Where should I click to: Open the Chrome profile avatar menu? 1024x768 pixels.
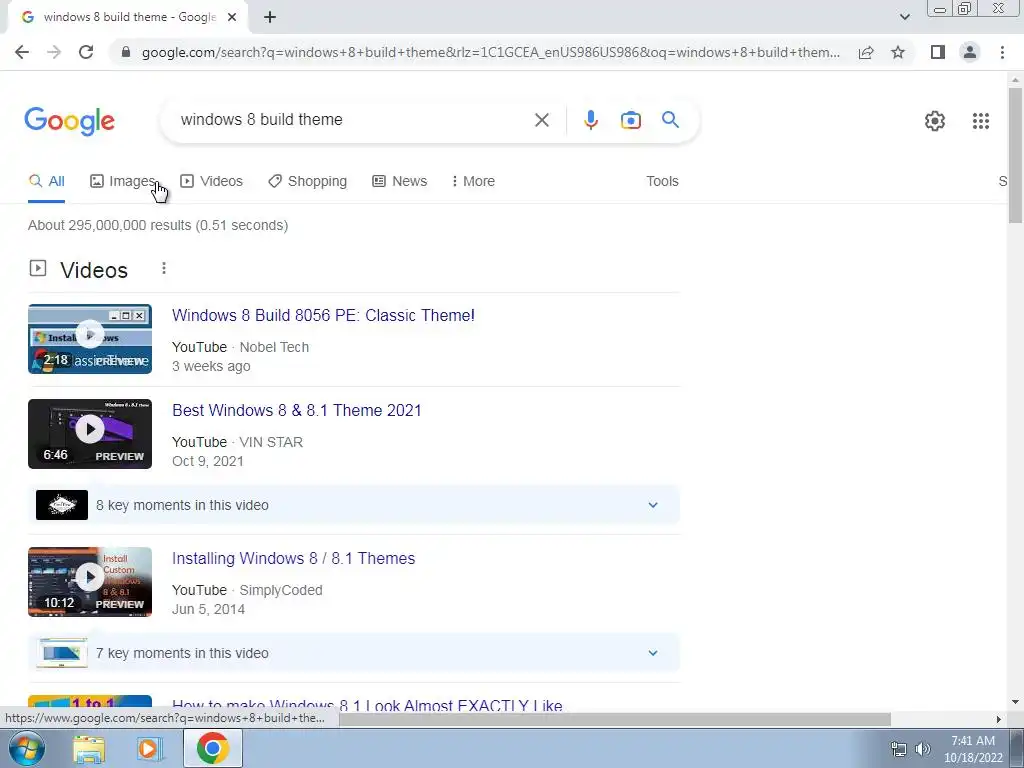coord(970,52)
